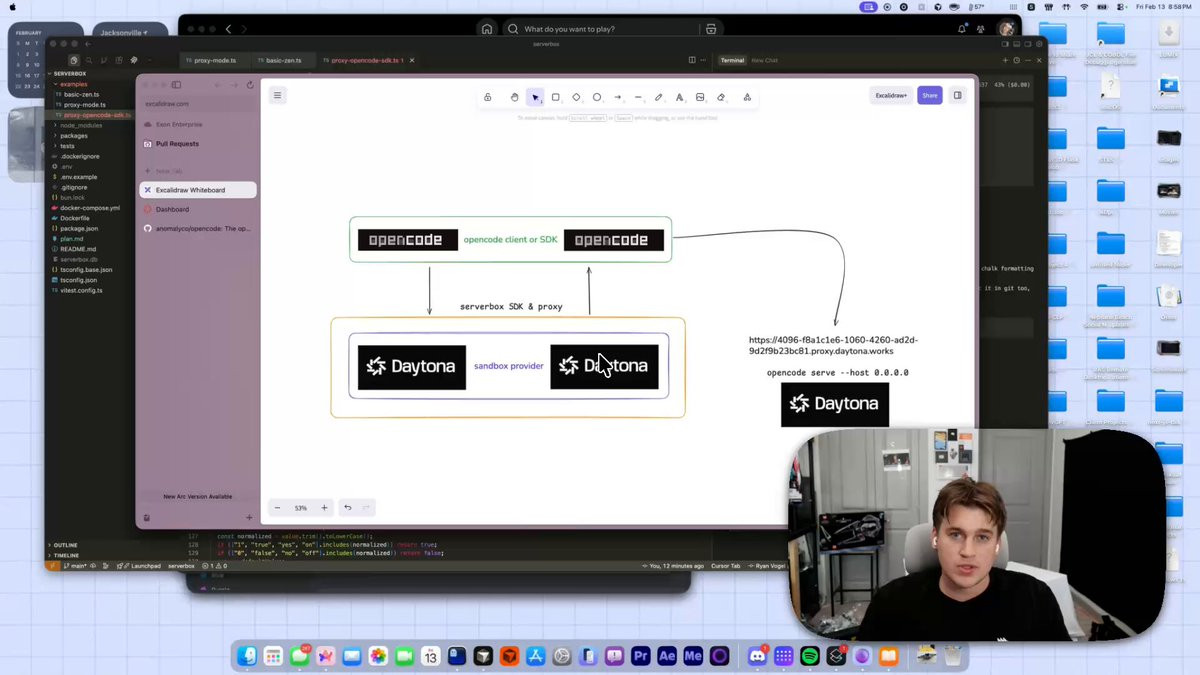
Task: Click the music search field "What do you want to play?"
Action: point(611,29)
